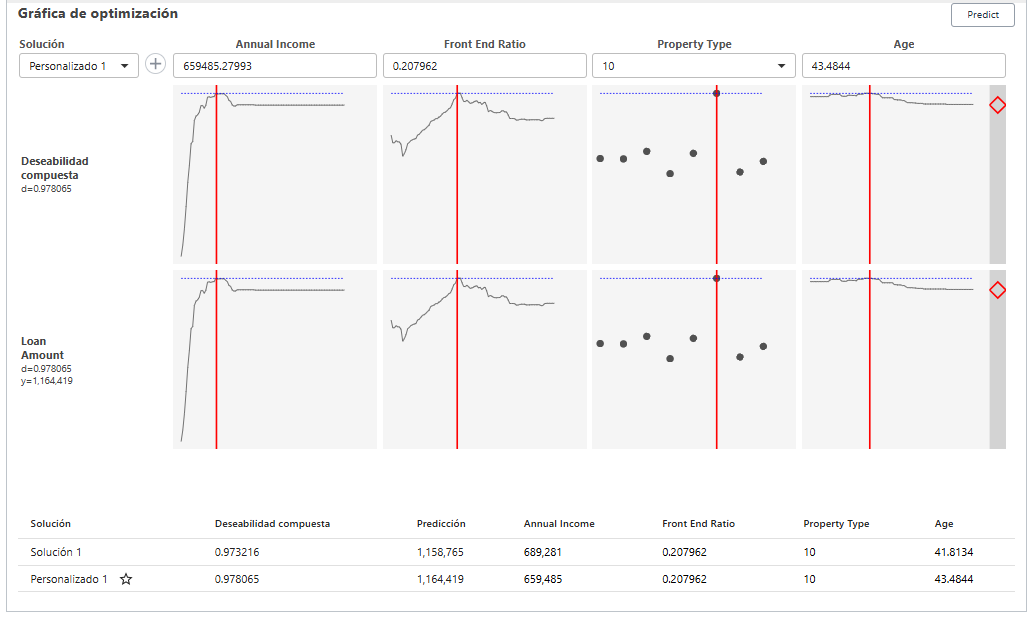This screenshot has height=620, width=1034.
Task: Select the Personalizado 1 table row
Action: (300, 579)
